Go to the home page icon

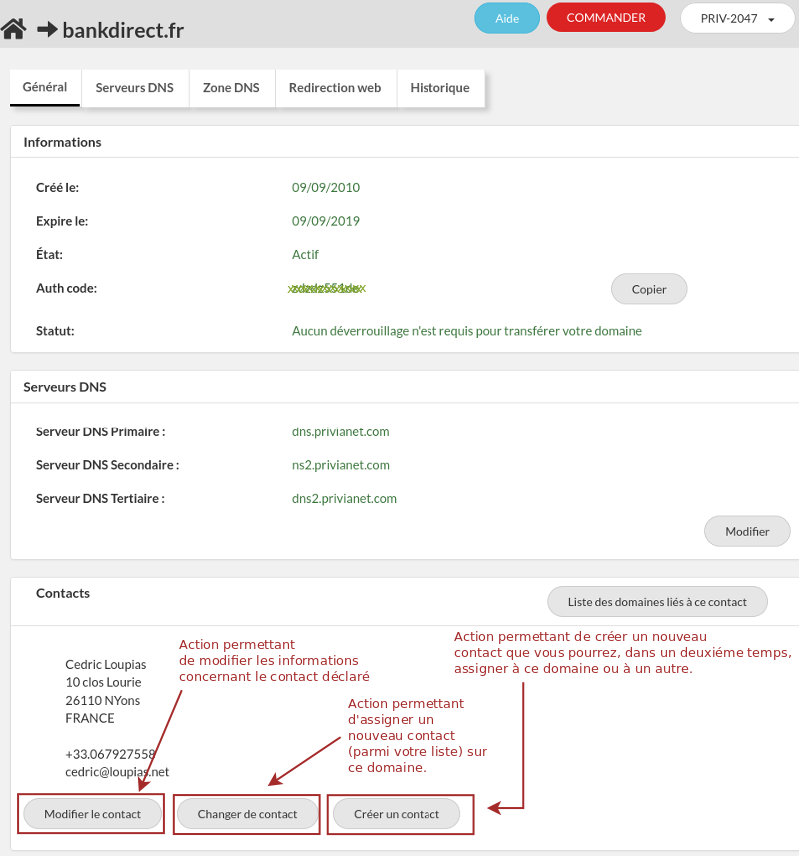(x=14, y=29)
